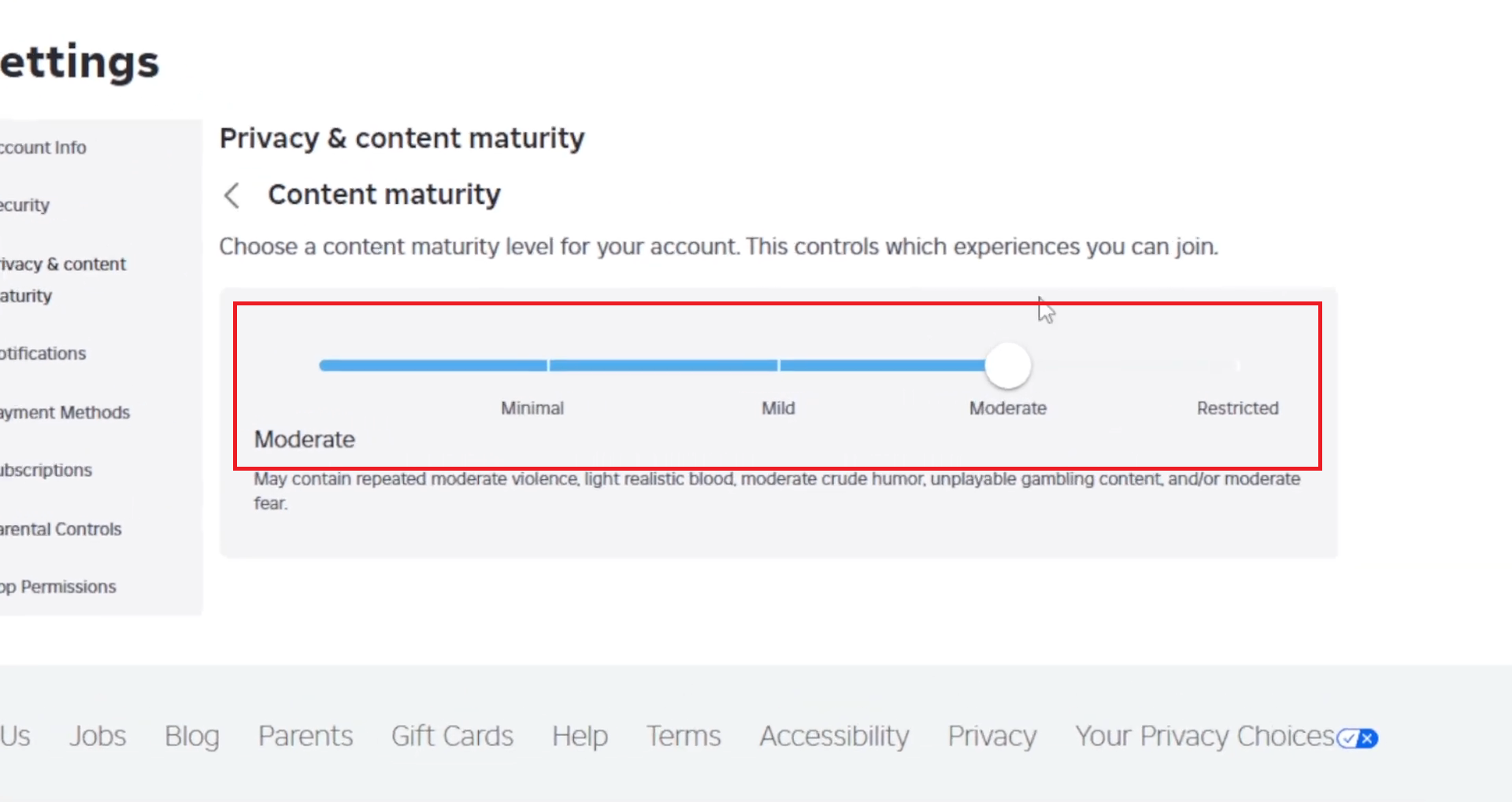1512x802 pixels.
Task: Set maturity slider to Minimal
Action: coord(548,366)
